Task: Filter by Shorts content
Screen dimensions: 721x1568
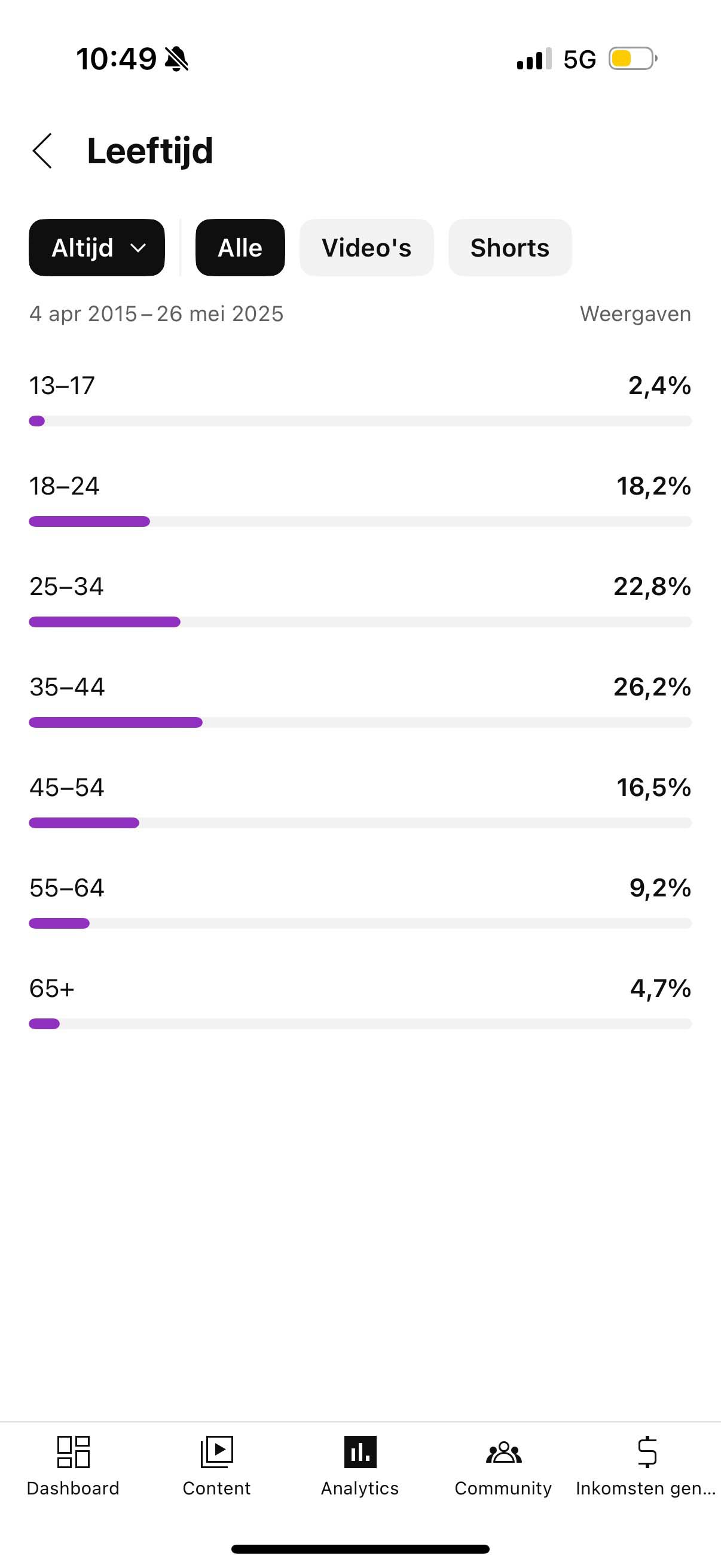Action: (x=510, y=248)
